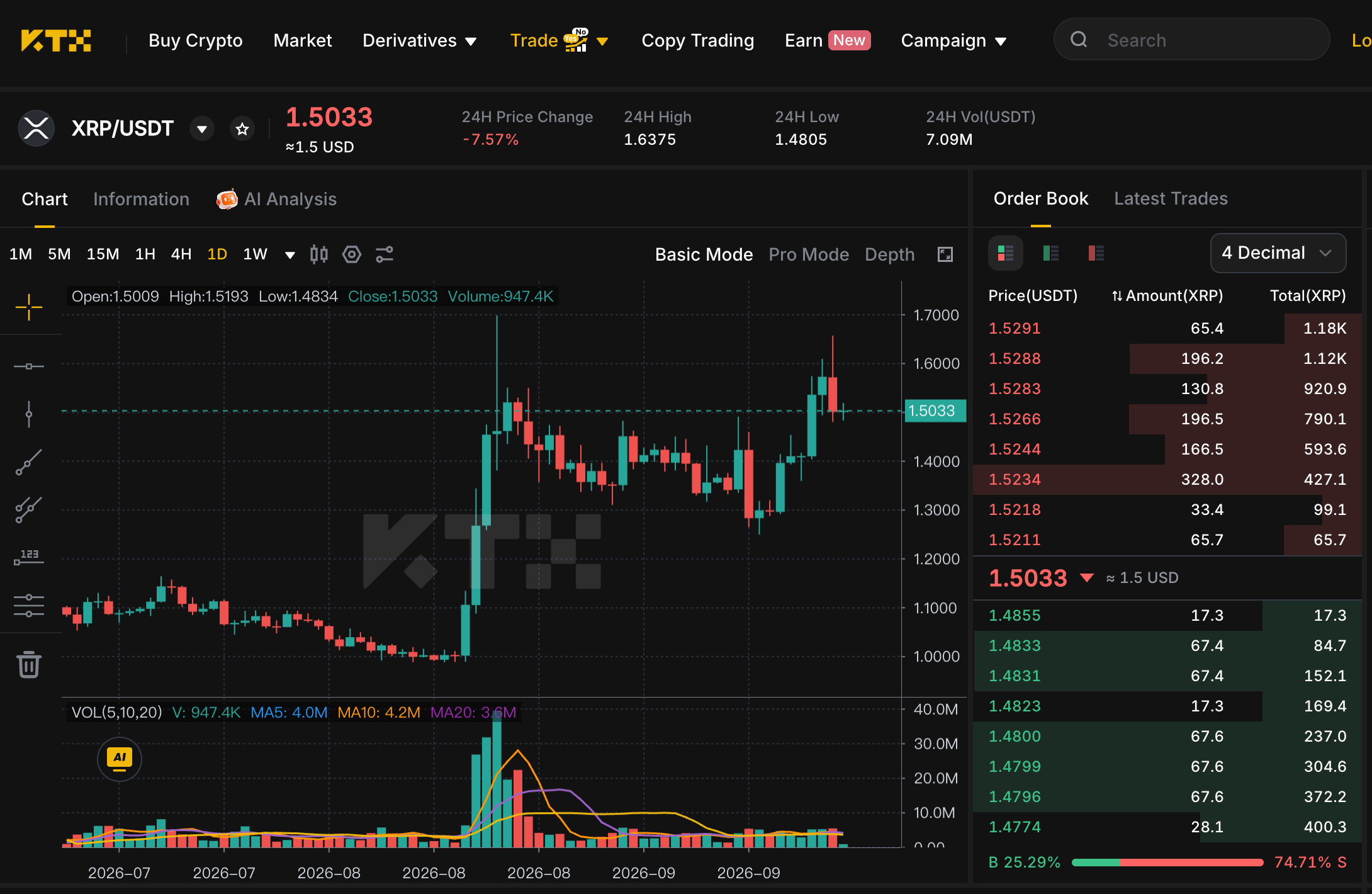
Task: Open Copy Trading page
Action: [698, 41]
